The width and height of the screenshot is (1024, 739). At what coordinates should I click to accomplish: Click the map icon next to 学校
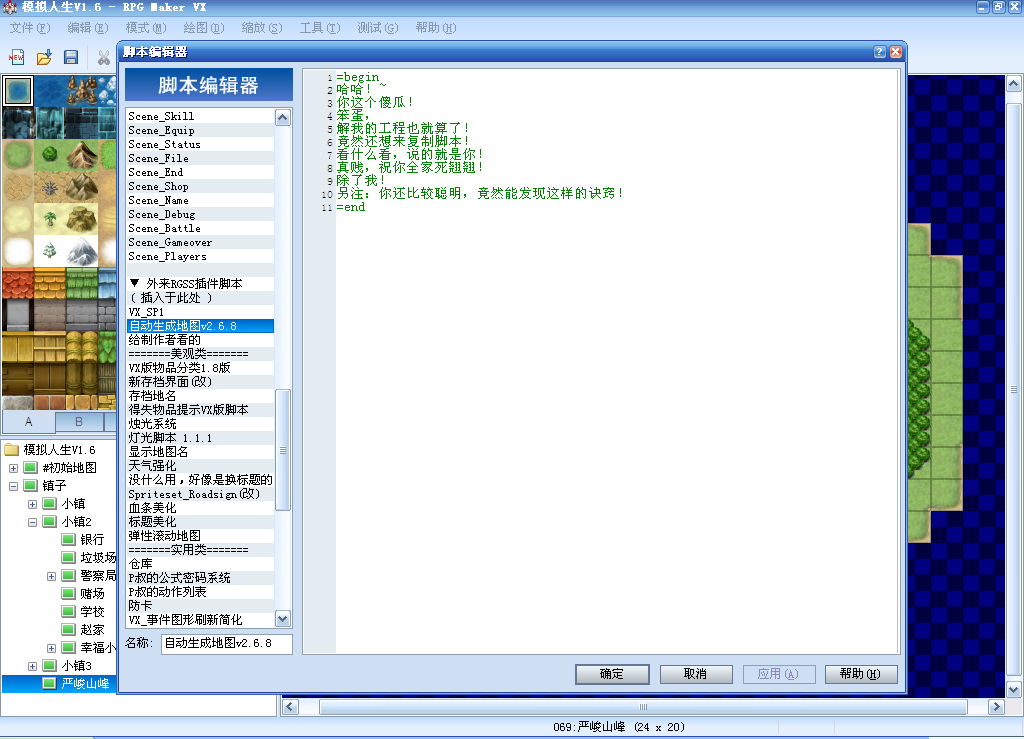click(x=68, y=611)
